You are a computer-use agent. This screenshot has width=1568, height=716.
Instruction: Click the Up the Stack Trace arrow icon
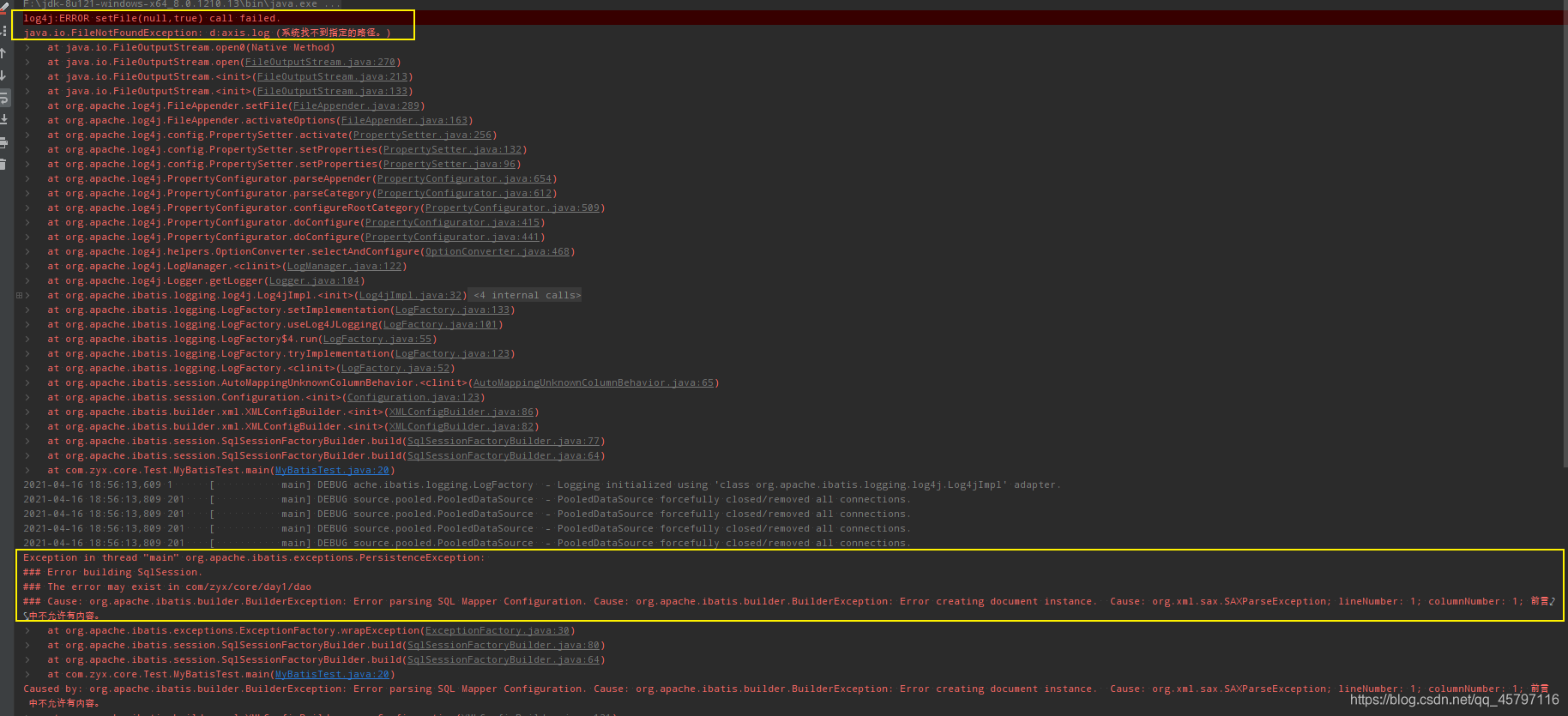tap(3, 53)
